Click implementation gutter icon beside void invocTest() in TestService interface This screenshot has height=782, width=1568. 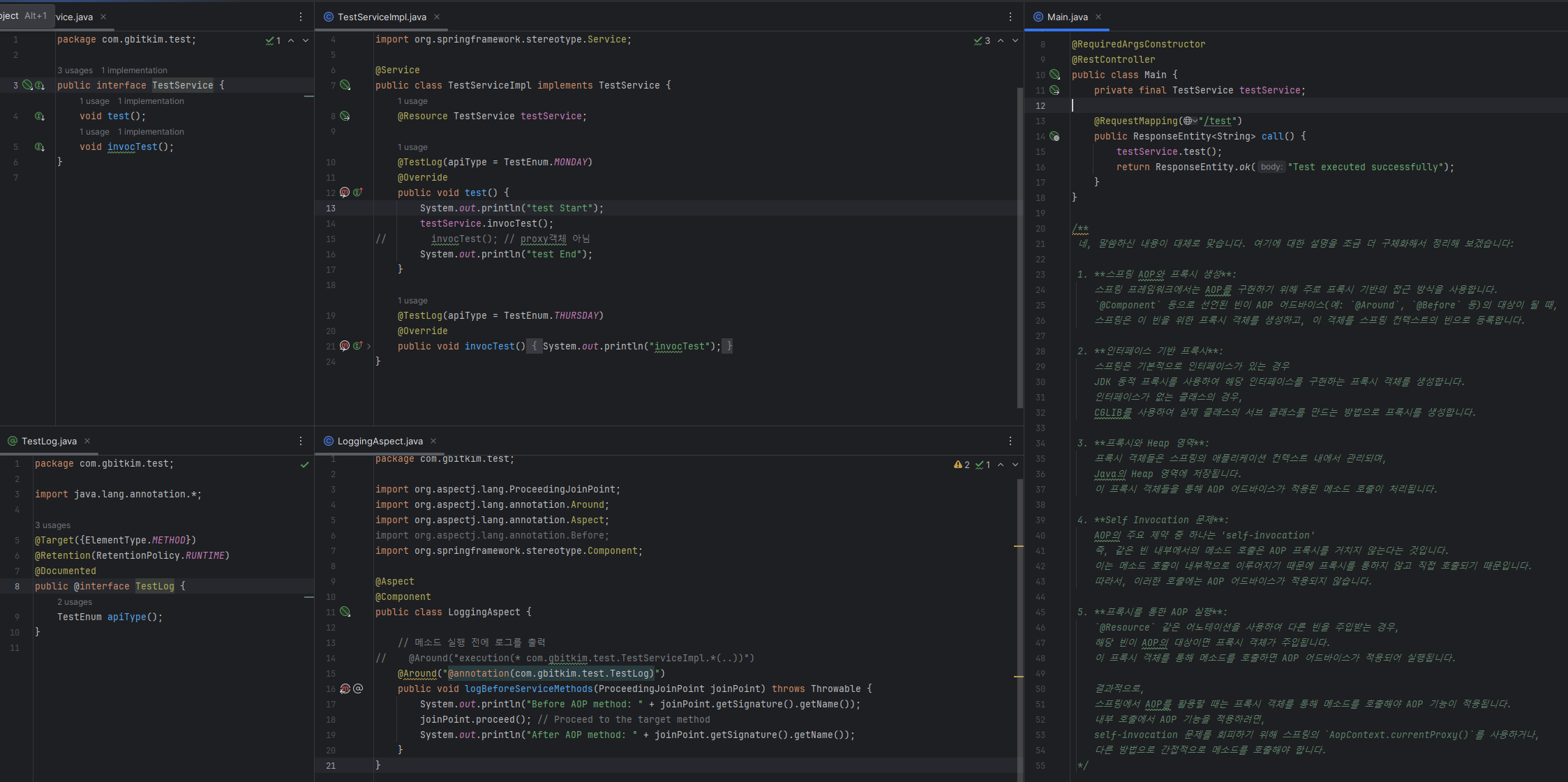(x=40, y=147)
